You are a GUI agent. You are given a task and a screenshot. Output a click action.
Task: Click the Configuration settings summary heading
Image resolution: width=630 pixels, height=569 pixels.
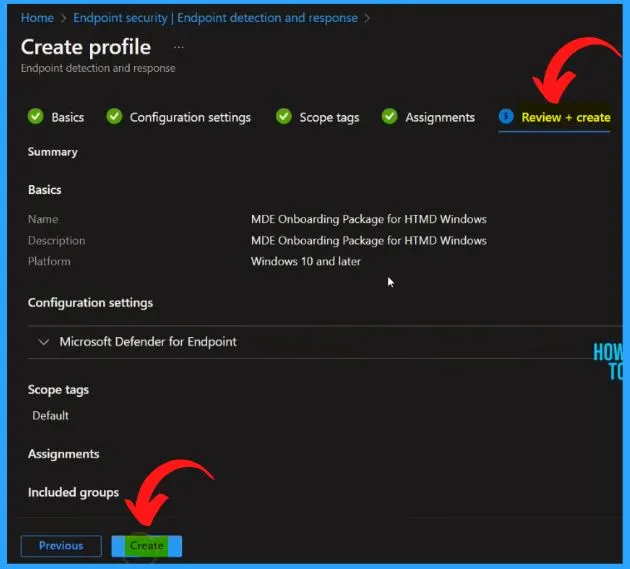(90, 303)
